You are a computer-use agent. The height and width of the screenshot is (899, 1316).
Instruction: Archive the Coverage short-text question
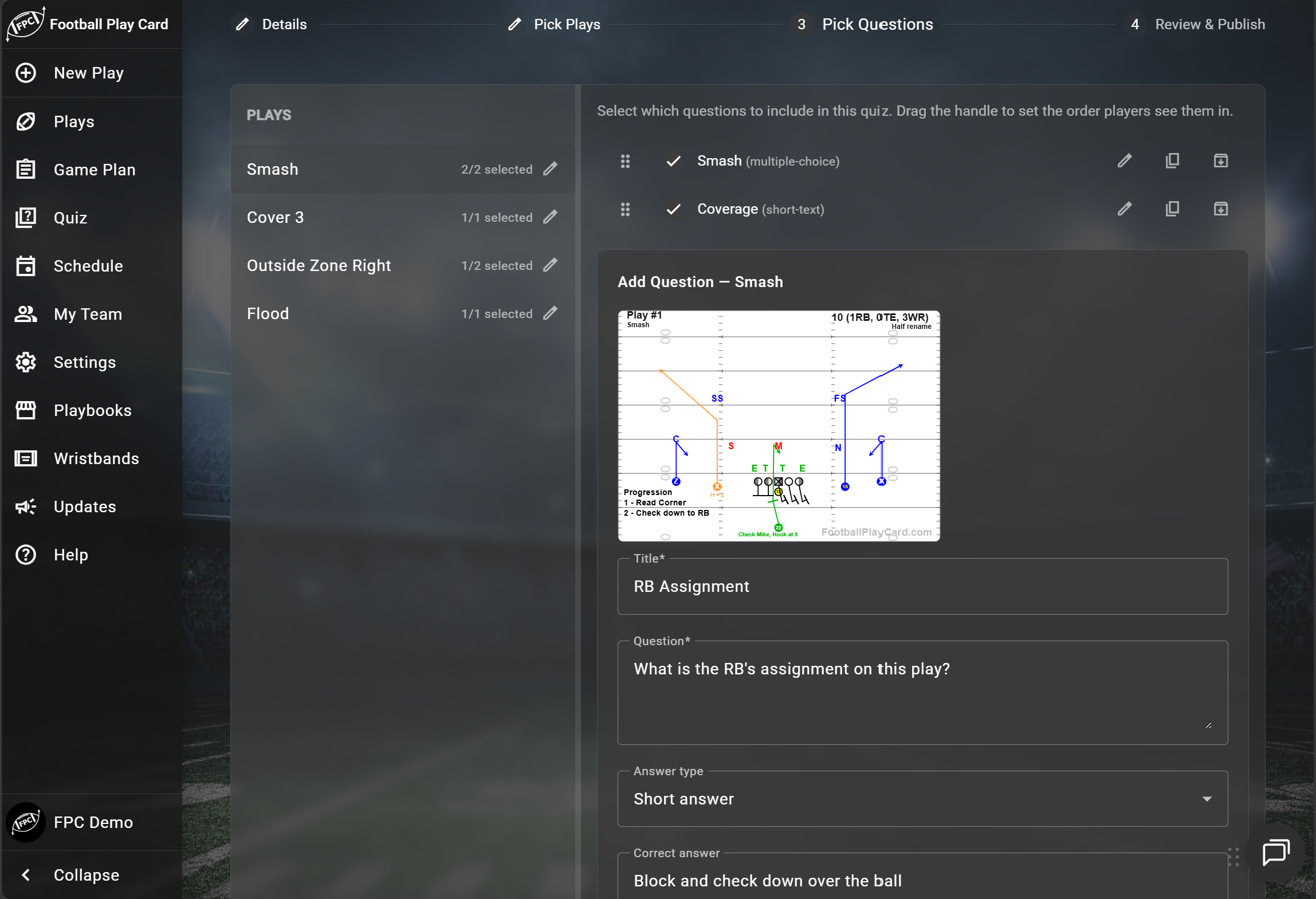(1220, 209)
